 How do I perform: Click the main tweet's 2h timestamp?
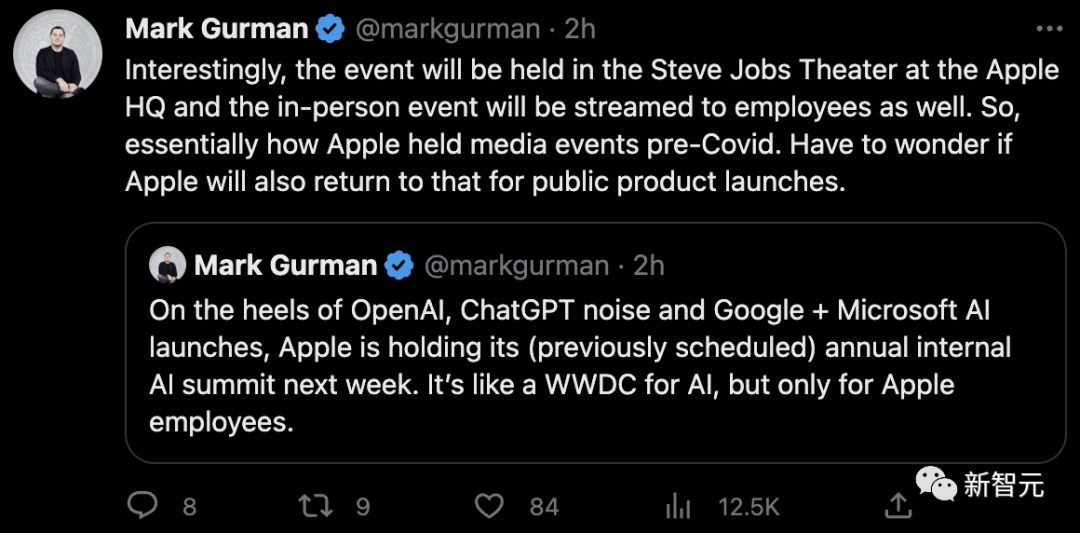pos(580,29)
